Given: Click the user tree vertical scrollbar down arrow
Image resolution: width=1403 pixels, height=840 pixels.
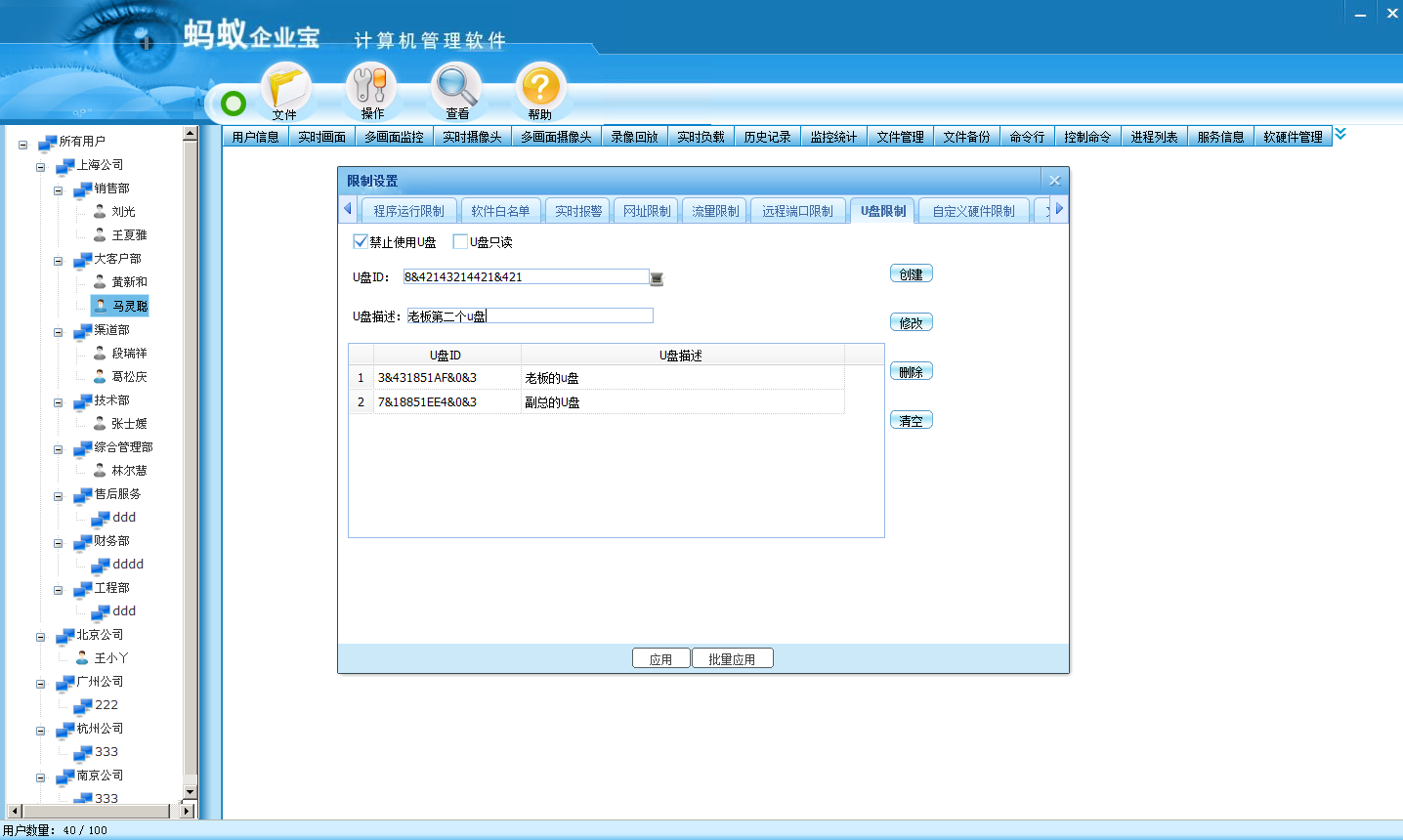Looking at the screenshot, I should click(x=191, y=792).
